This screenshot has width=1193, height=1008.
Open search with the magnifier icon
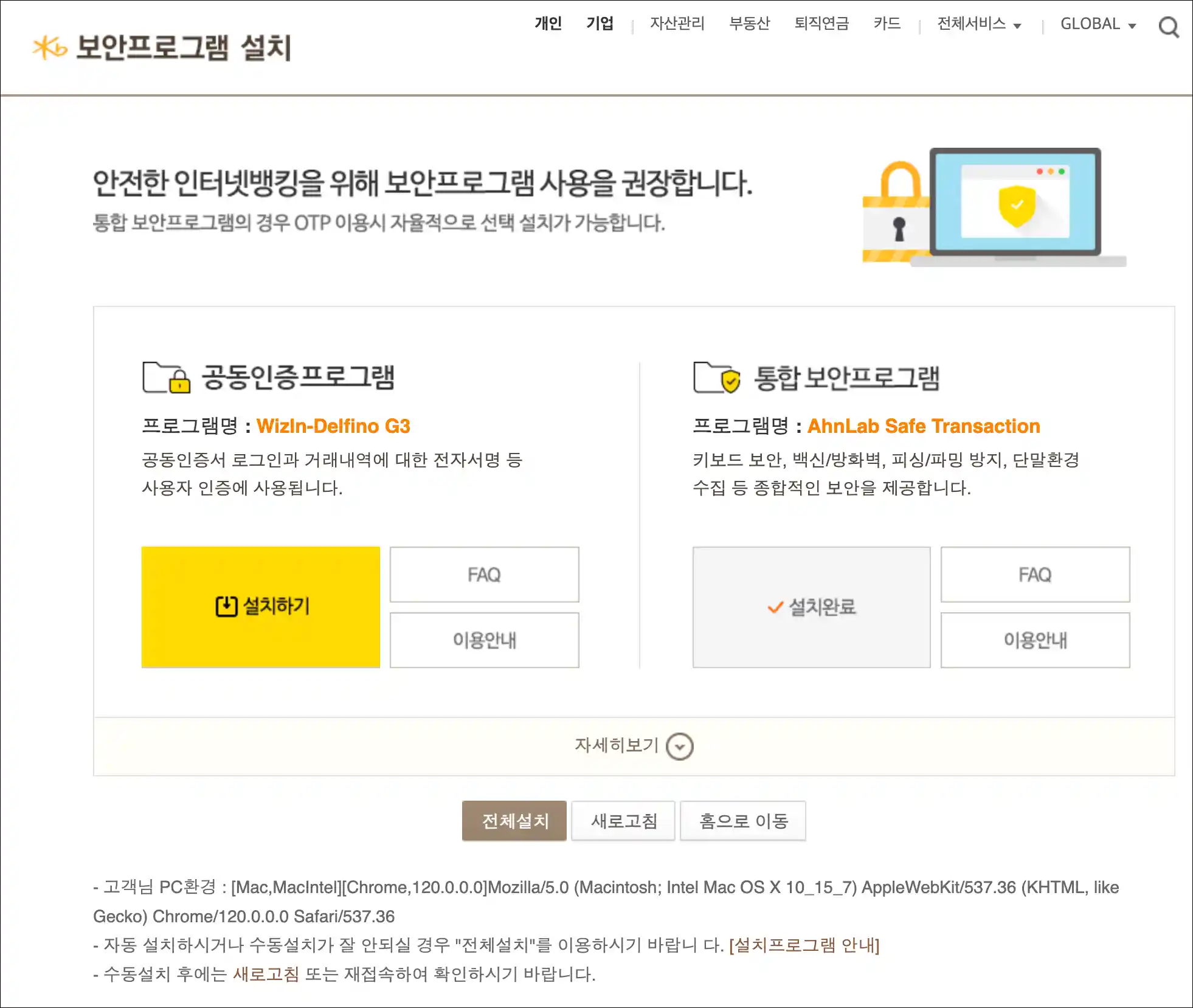click(1168, 27)
